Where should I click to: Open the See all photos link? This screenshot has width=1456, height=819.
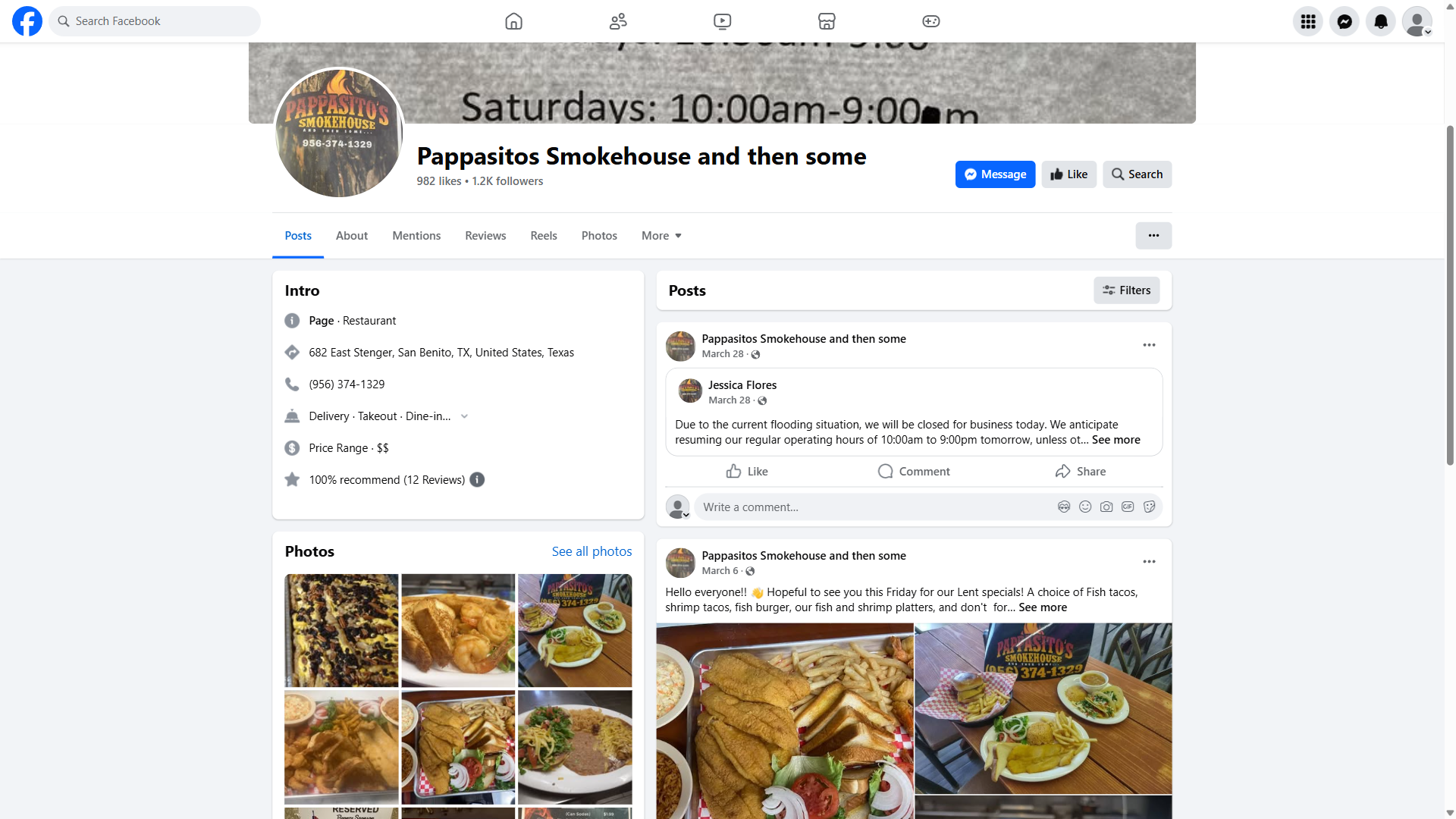[591, 551]
